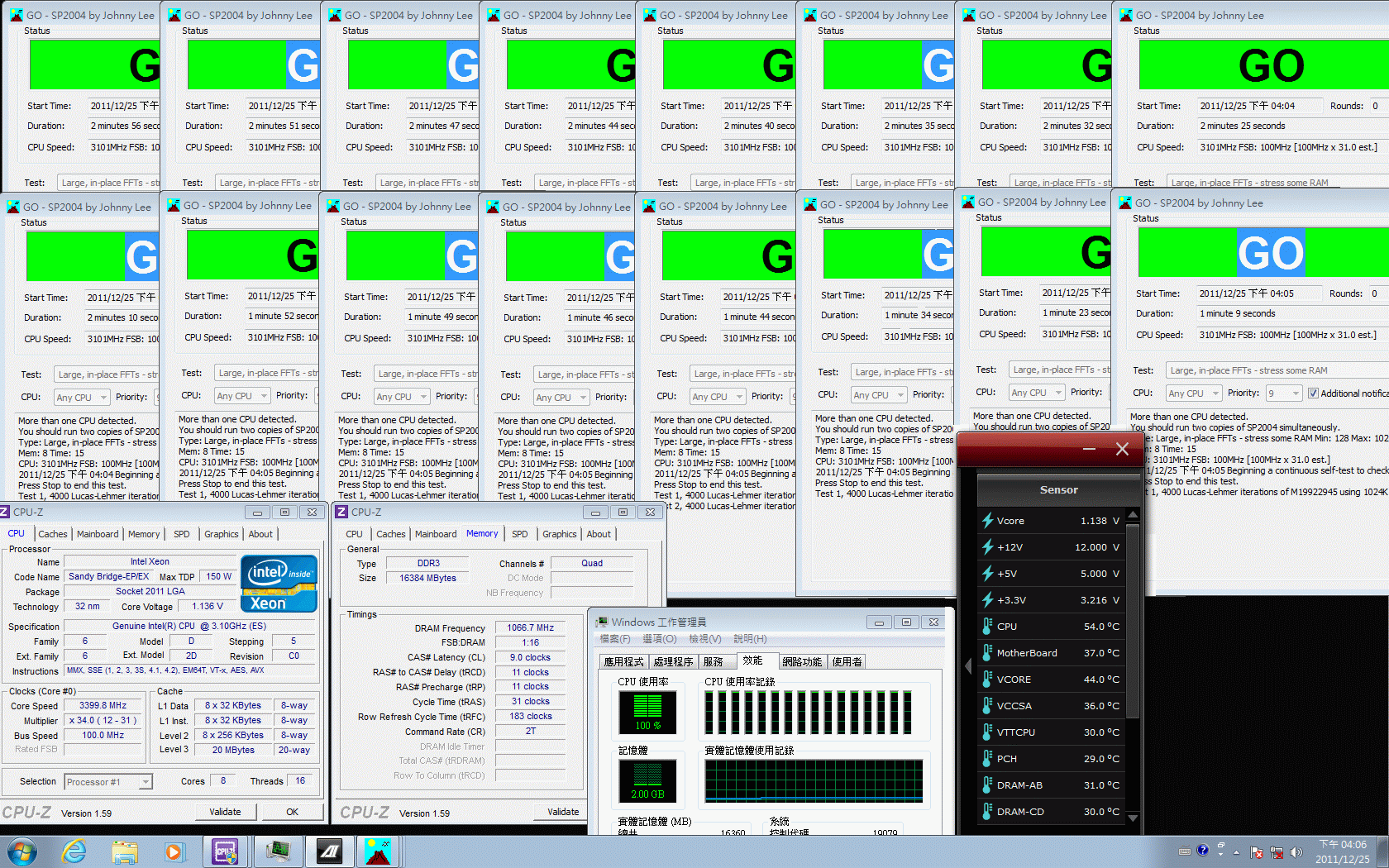Click the Sensor panel scrollbar thumb
This screenshot has width=1389, height=868.
(x=1133, y=620)
